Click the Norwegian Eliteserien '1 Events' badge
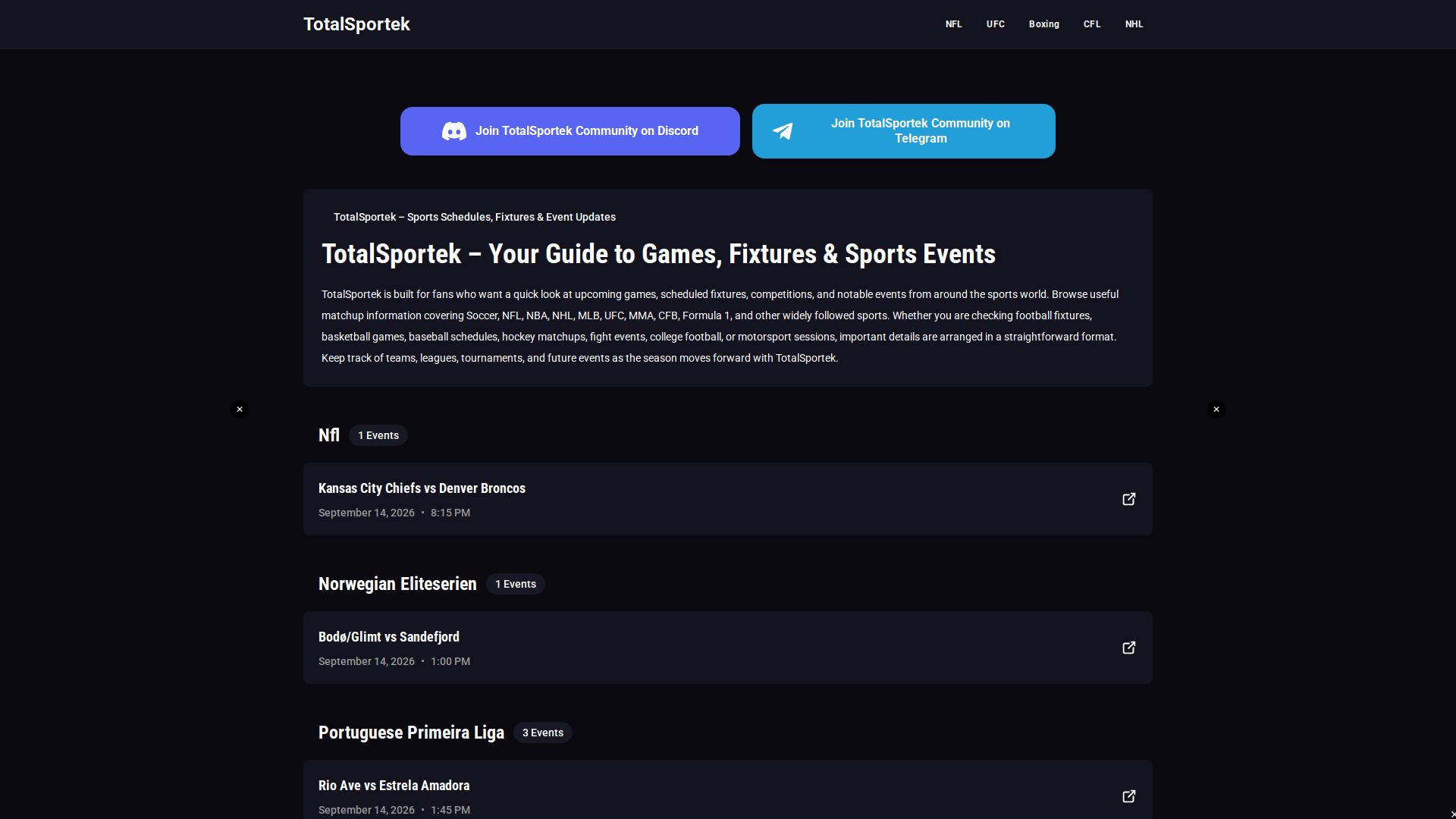The width and height of the screenshot is (1456, 819). coord(516,584)
